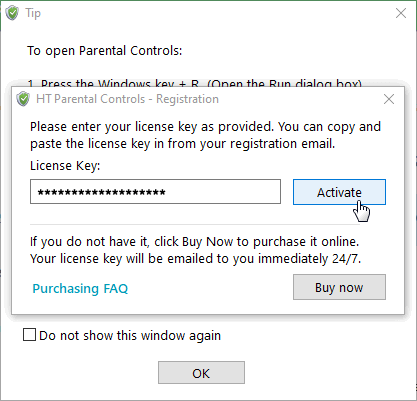Click the 'HT Parental Controls - Registration' title text
Viewport: 417px width, 401px height.
pyautogui.click(x=127, y=99)
